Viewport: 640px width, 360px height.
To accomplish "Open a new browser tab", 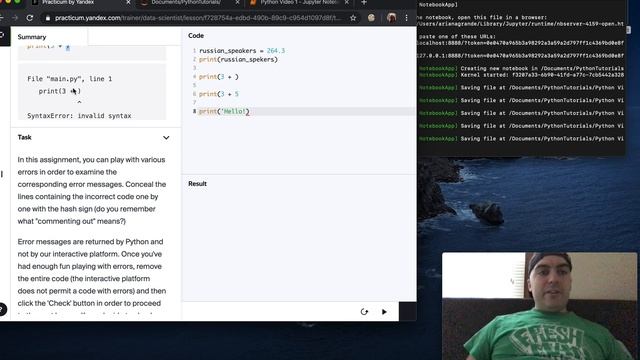I will tap(364, 2).
